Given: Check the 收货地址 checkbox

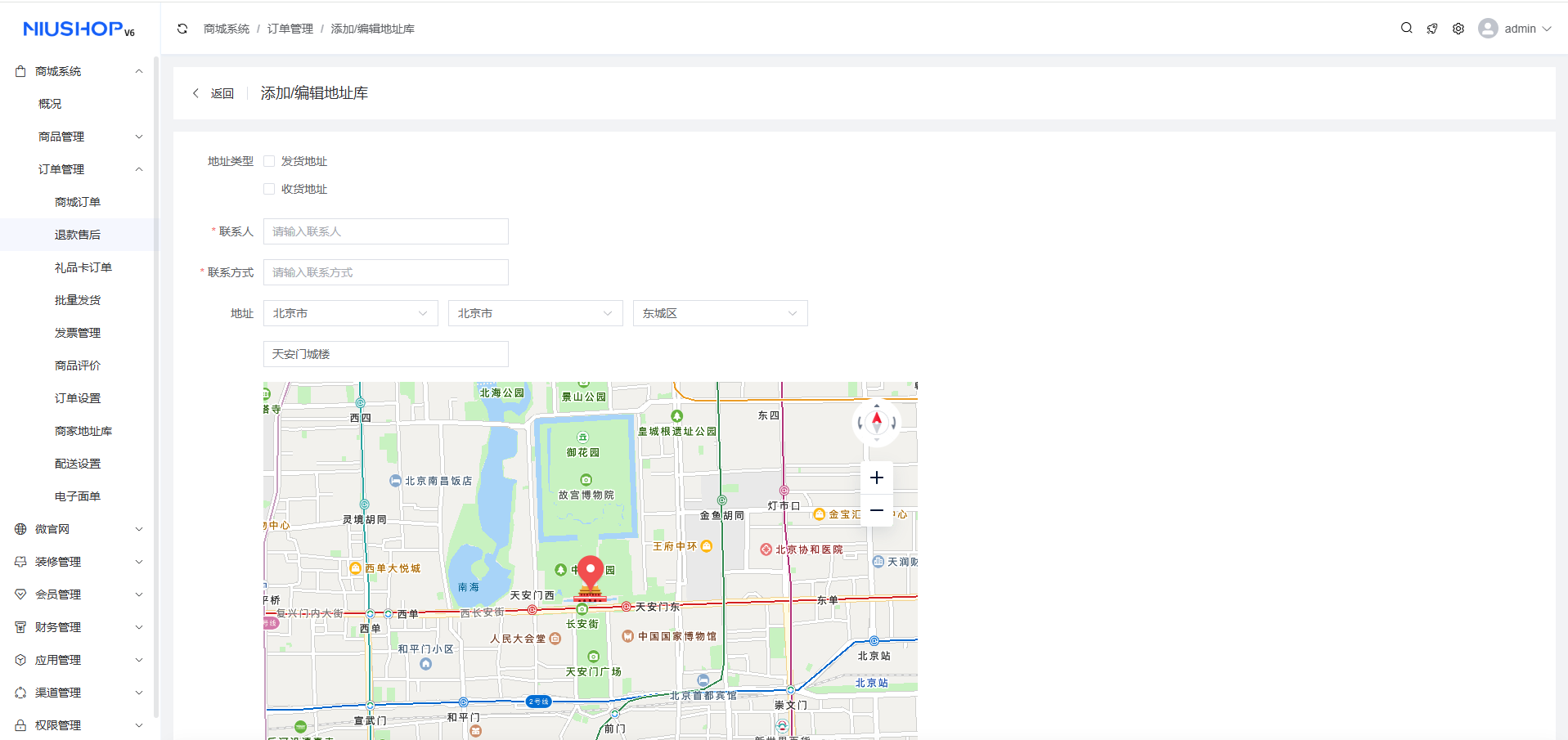Looking at the screenshot, I should [x=269, y=189].
